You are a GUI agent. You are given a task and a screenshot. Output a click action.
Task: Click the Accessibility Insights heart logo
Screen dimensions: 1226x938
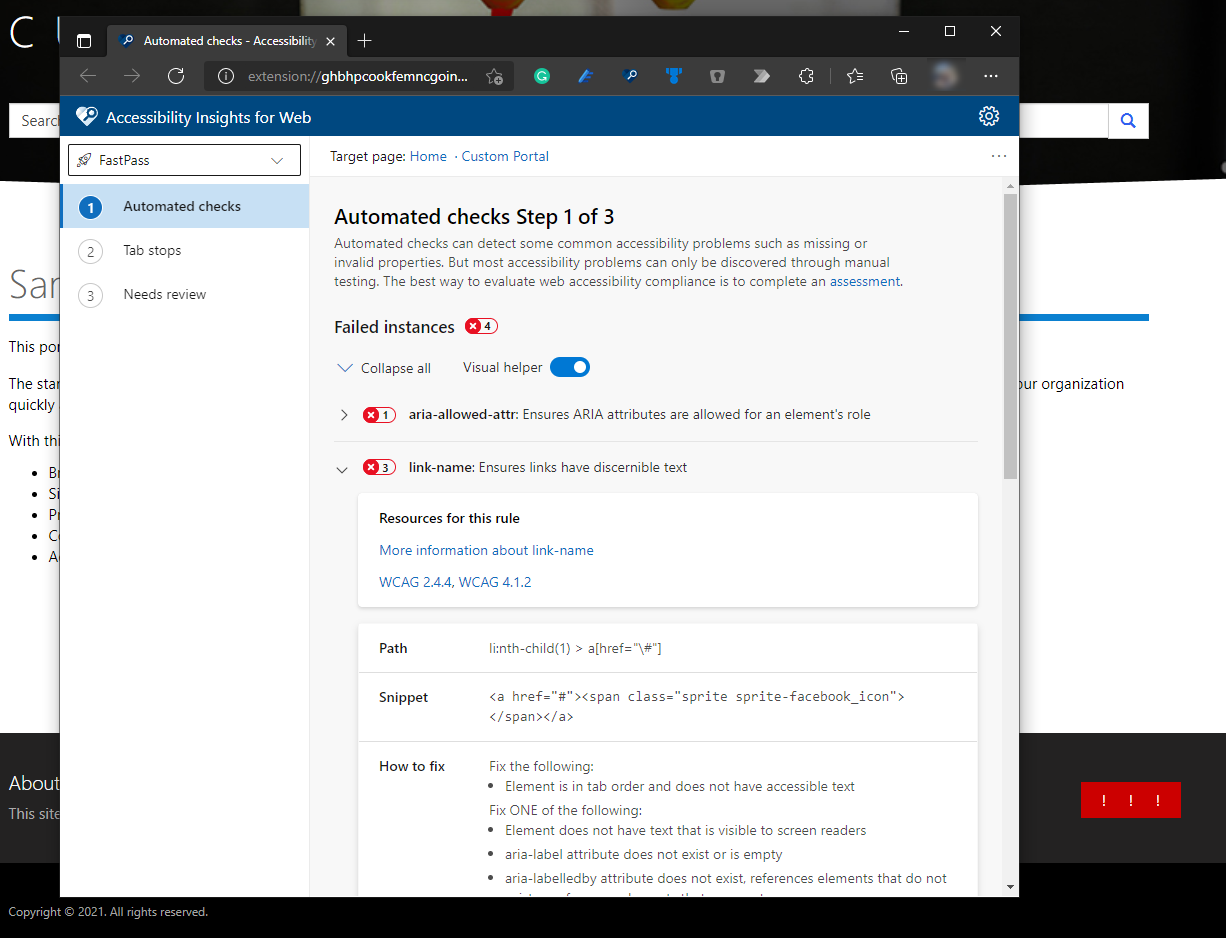coord(87,117)
